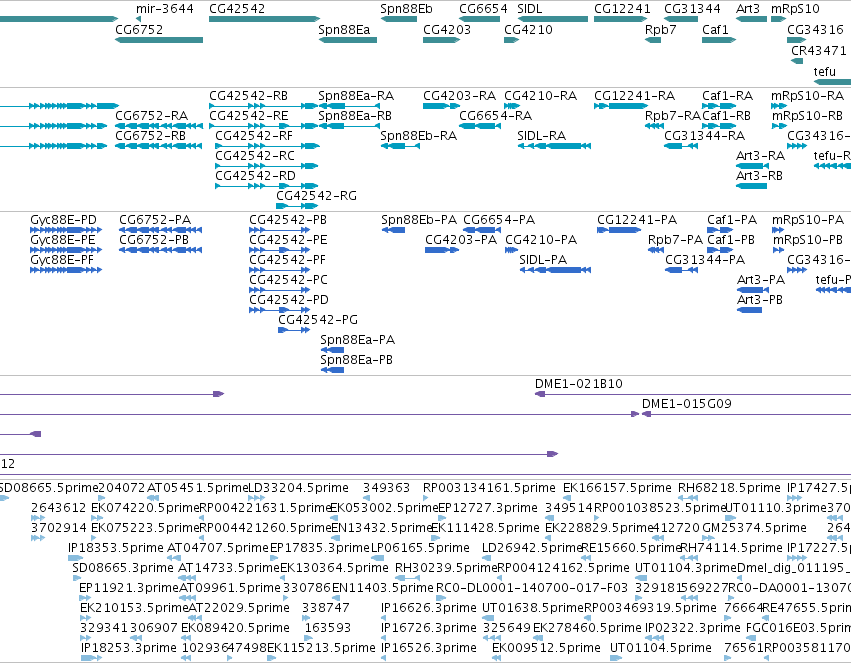Click the Spn88Ea gene glyph
Image resolution: width=851 pixels, height=663 pixels.
[x=347, y=40]
